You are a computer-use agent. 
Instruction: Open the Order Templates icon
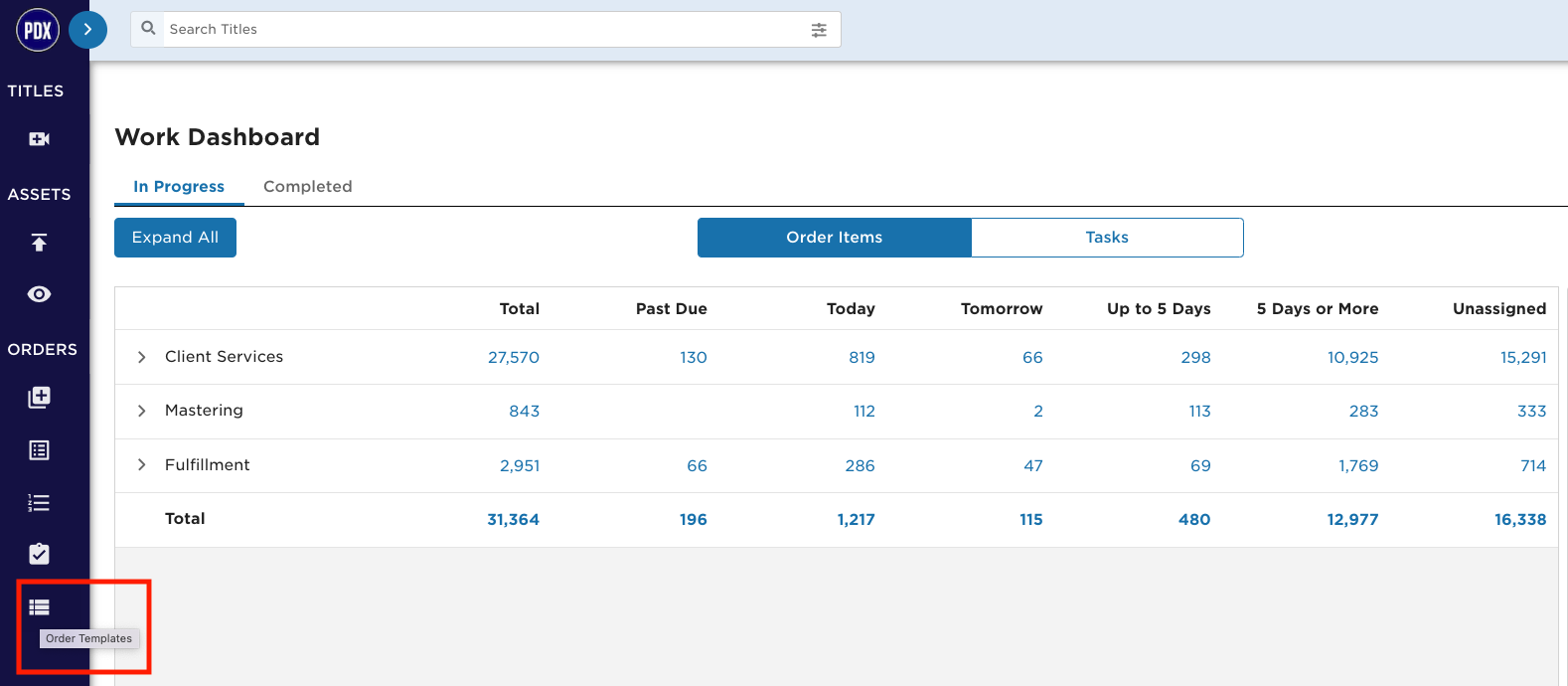coord(39,607)
